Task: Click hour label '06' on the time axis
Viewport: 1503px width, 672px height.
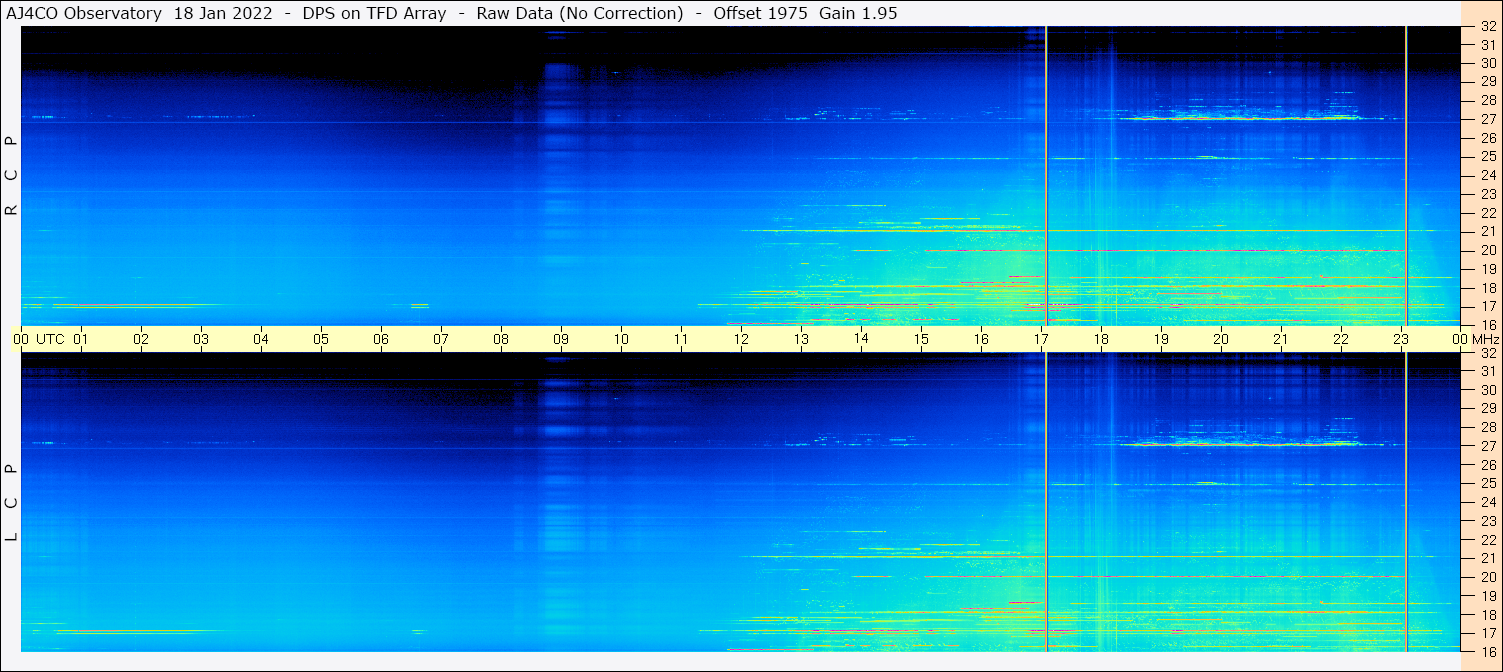Action: tap(381, 339)
